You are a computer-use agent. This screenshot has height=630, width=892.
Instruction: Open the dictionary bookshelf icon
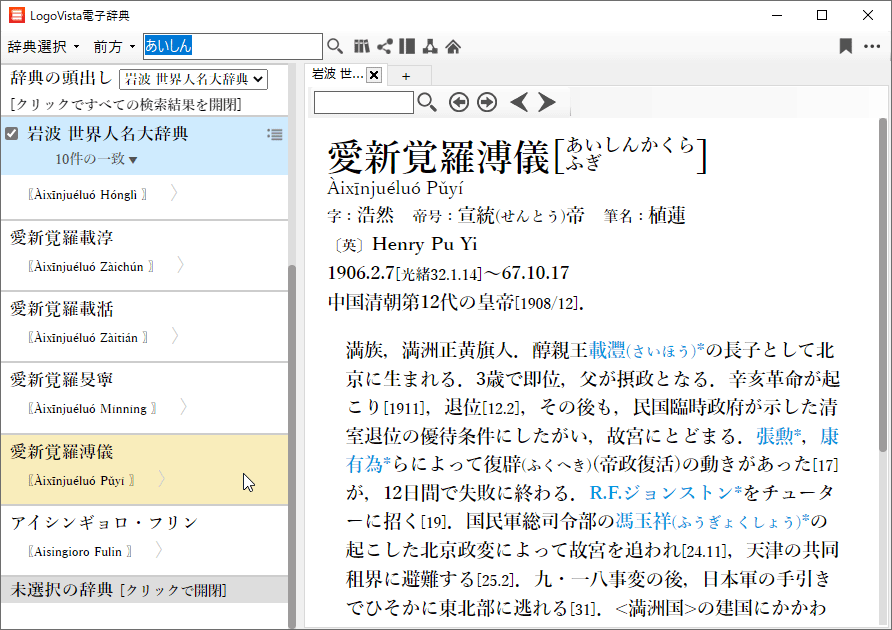tap(361, 46)
